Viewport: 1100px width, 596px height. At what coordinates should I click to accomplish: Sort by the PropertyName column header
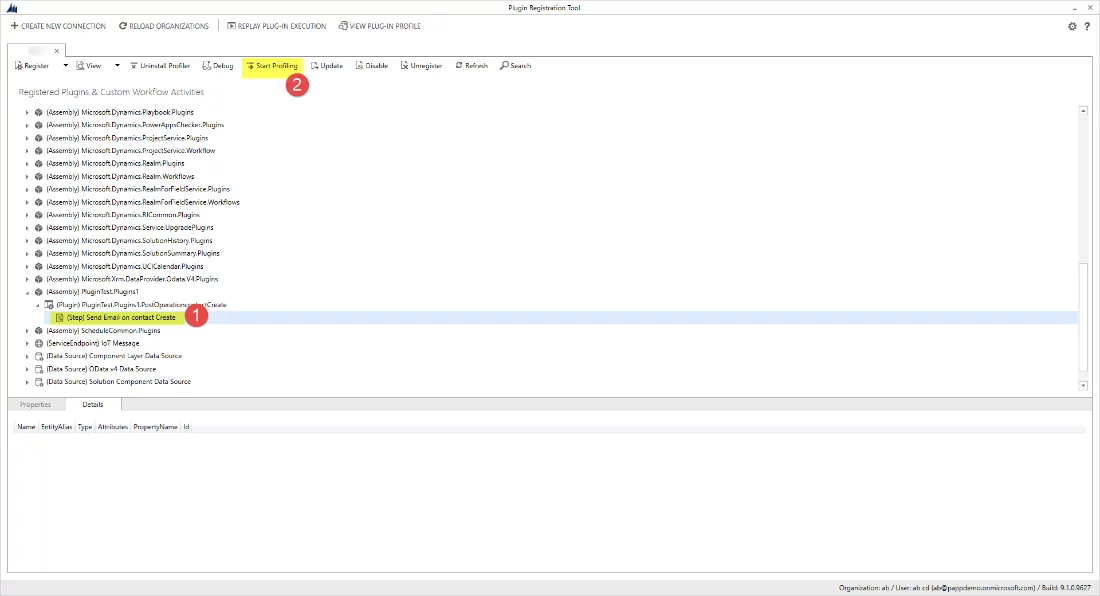pos(155,427)
